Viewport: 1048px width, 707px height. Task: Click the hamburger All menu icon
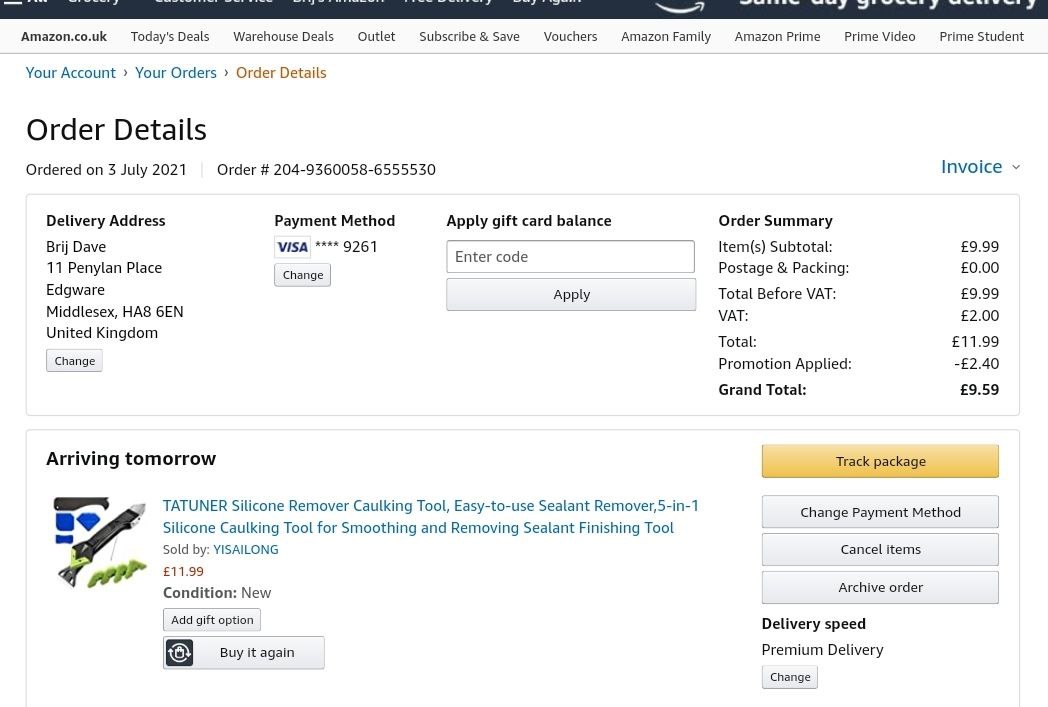(12, 3)
